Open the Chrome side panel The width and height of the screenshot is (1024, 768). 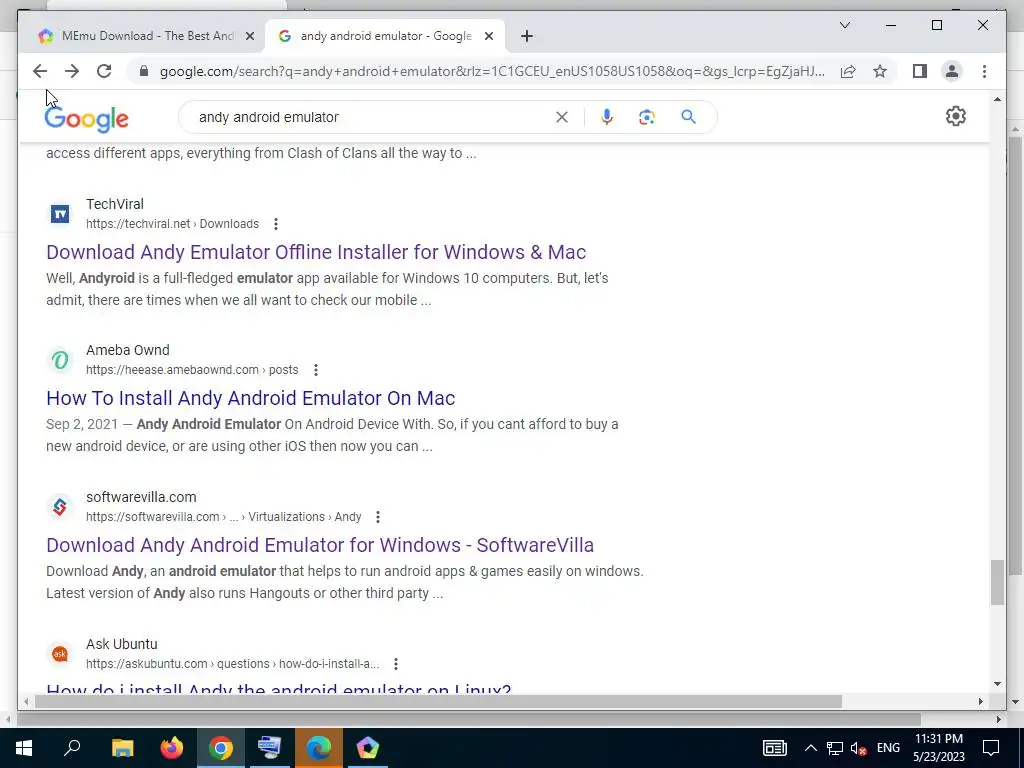click(x=920, y=71)
